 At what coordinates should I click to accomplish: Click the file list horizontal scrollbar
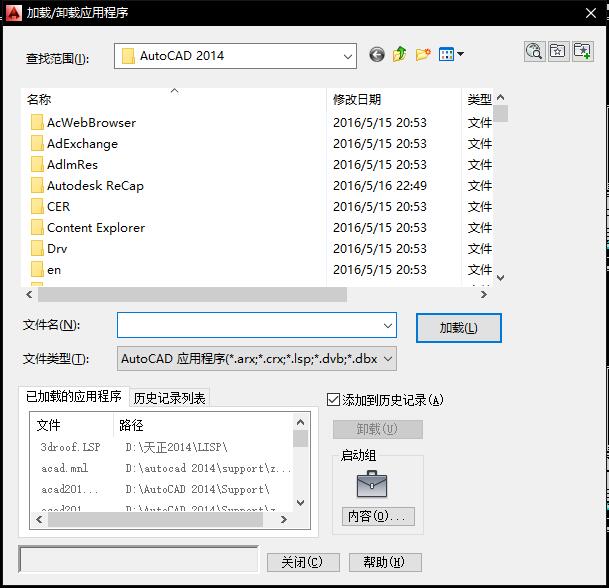(x=192, y=294)
